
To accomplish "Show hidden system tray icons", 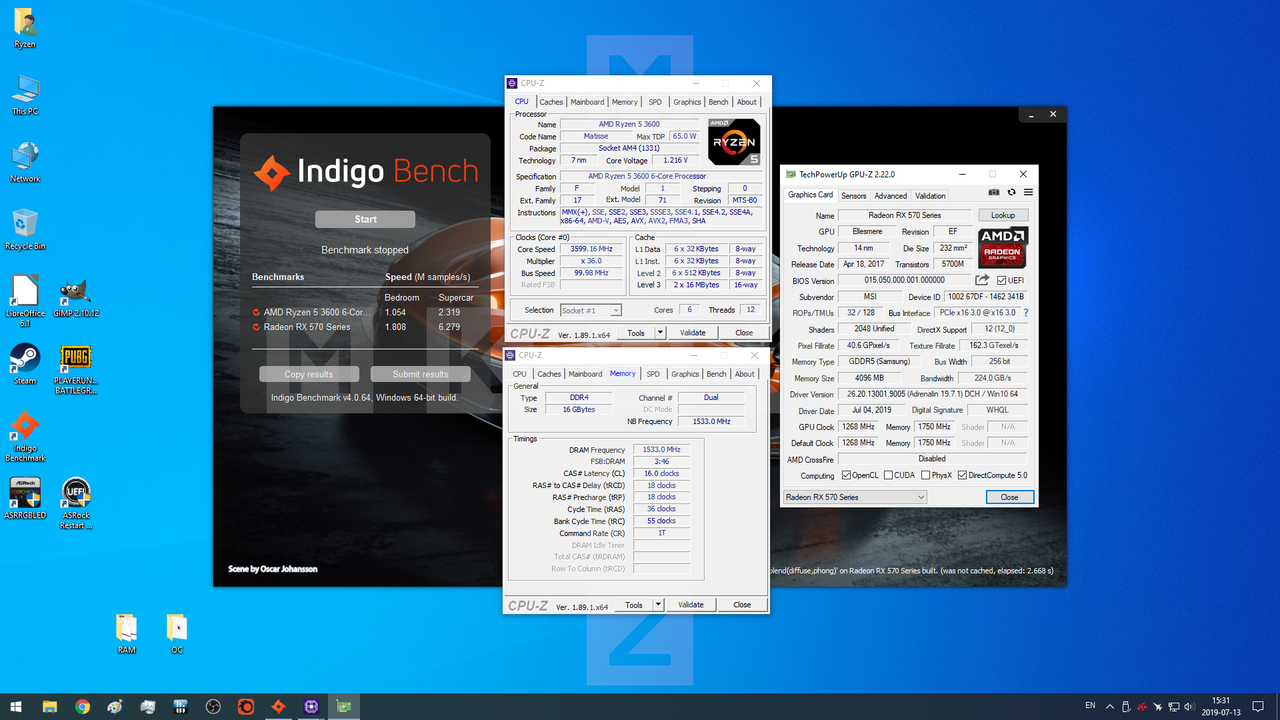I will point(1110,707).
